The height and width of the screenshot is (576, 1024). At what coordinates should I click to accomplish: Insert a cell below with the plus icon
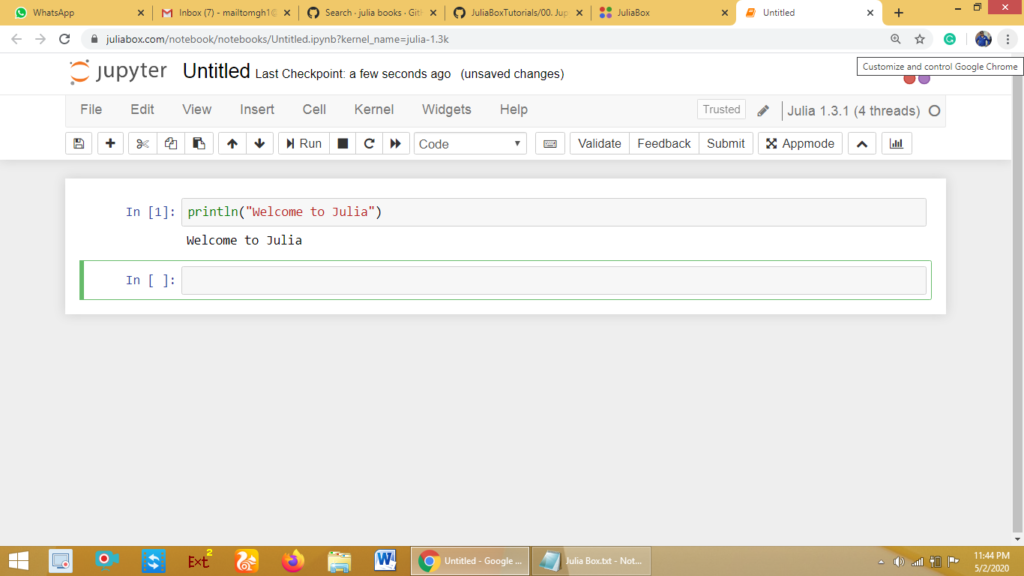pos(110,144)
